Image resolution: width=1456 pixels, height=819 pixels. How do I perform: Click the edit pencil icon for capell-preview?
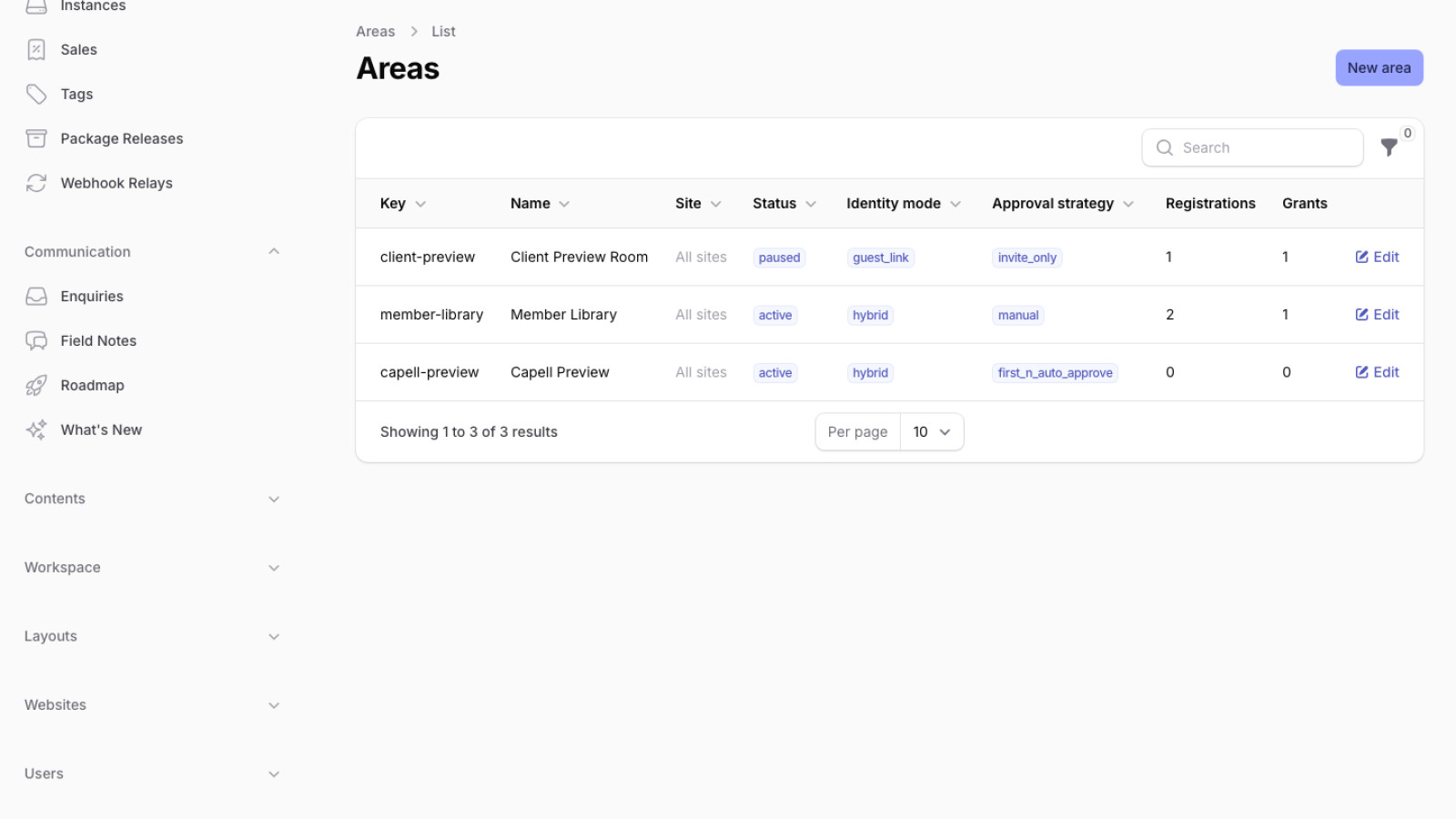point(1362,372)
